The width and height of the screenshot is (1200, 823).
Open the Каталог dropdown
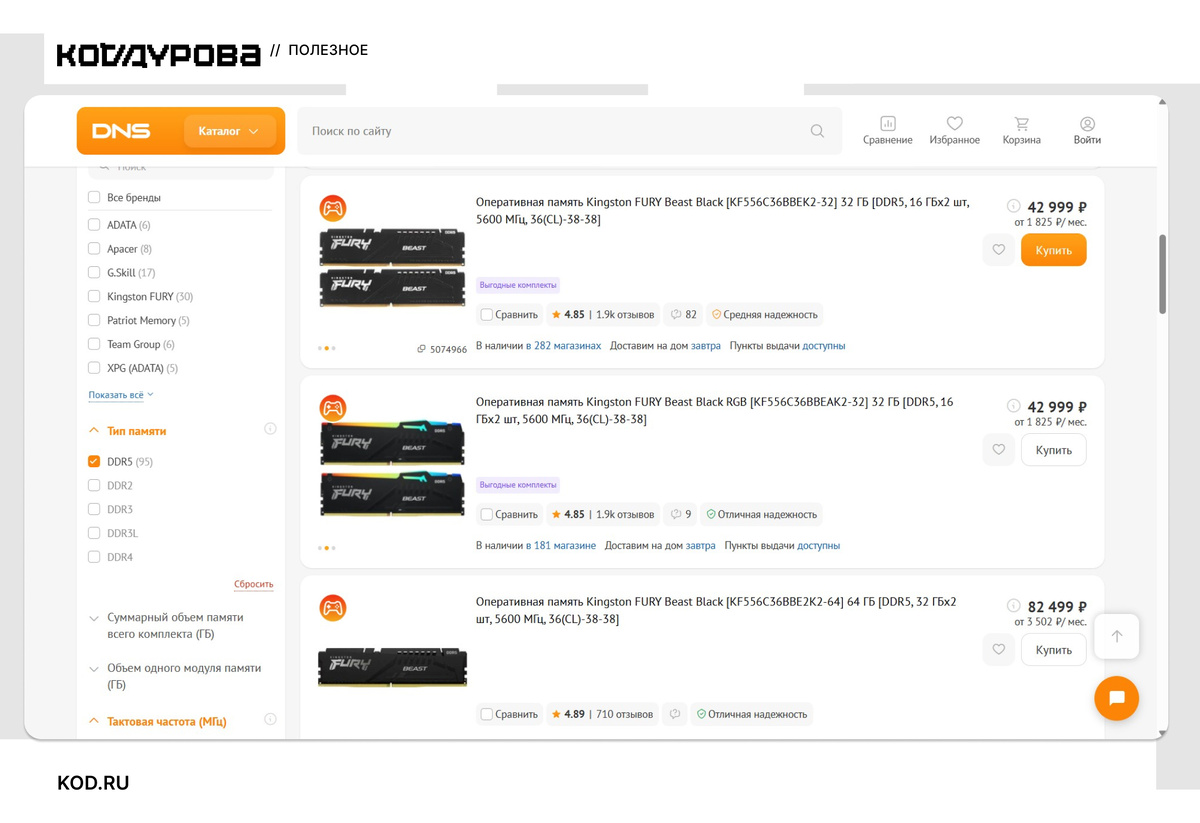[x=229, y=131]
